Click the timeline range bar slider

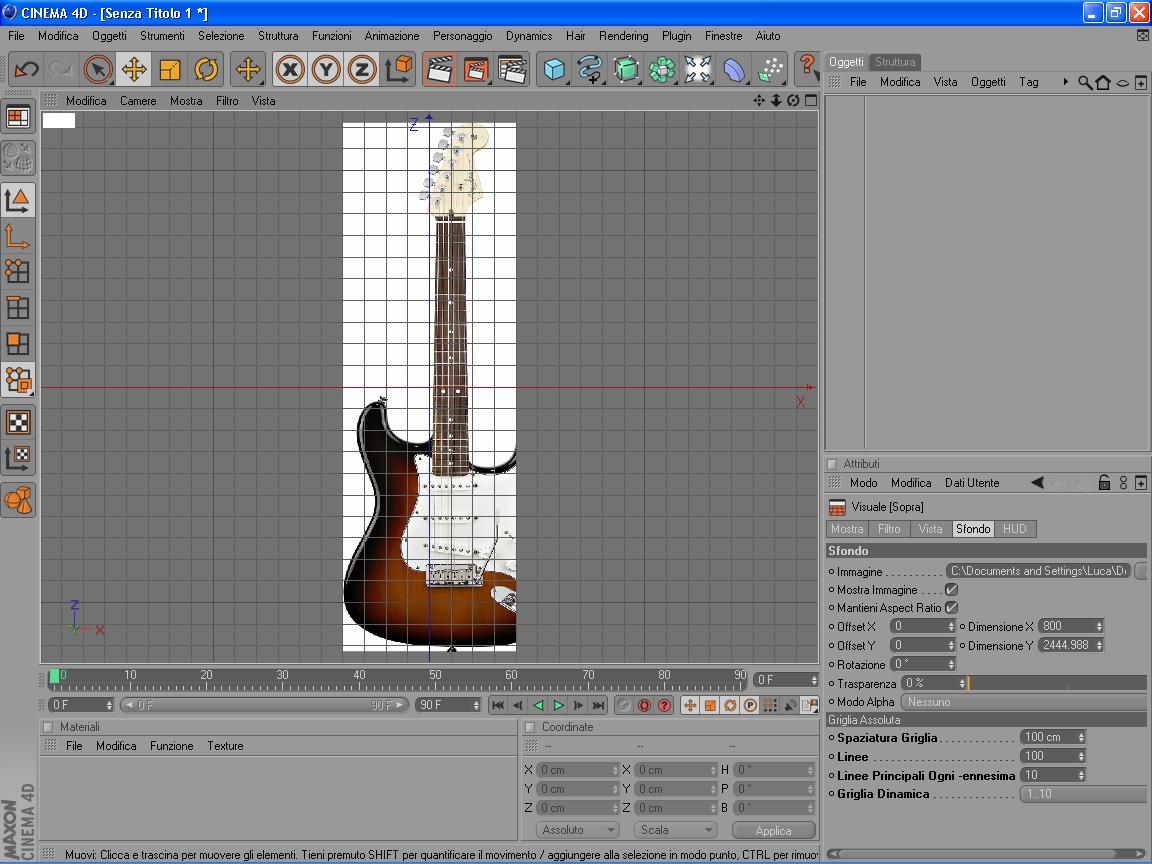point(264,705)
